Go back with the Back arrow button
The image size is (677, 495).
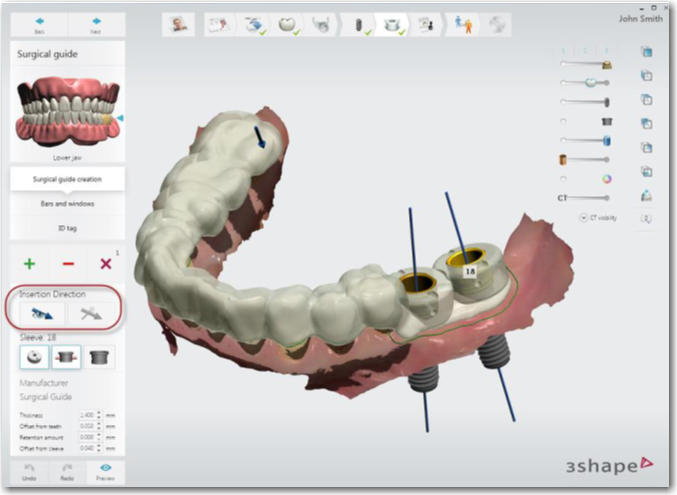point(39,25)
